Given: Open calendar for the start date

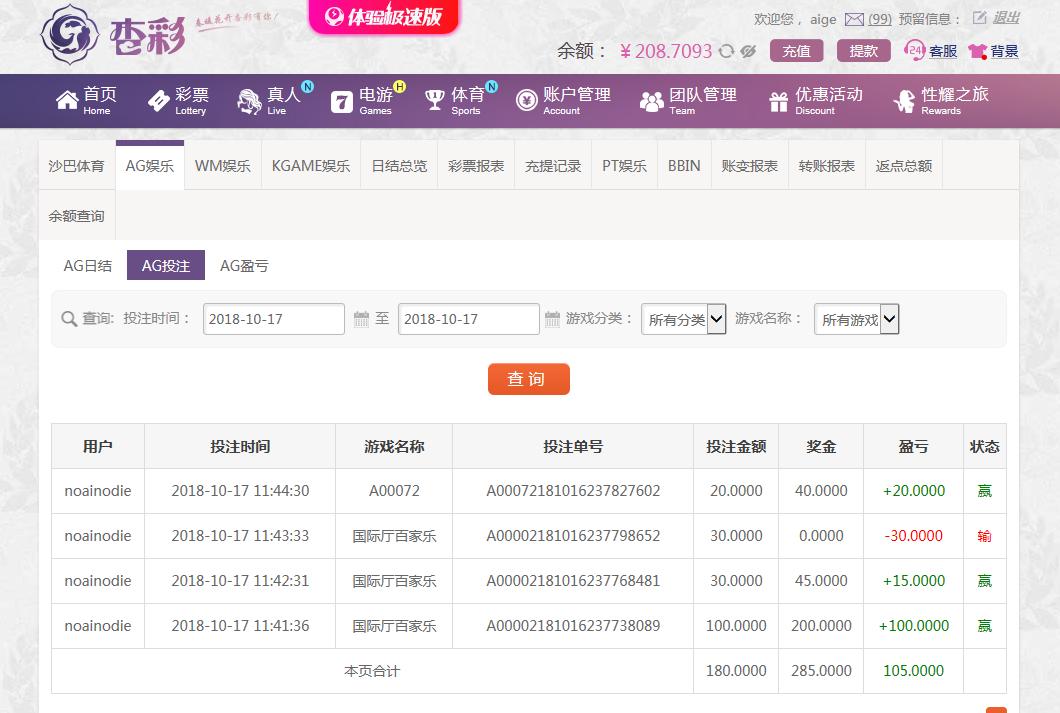Looking at the screenshot, I should click(x=362, y=320).
